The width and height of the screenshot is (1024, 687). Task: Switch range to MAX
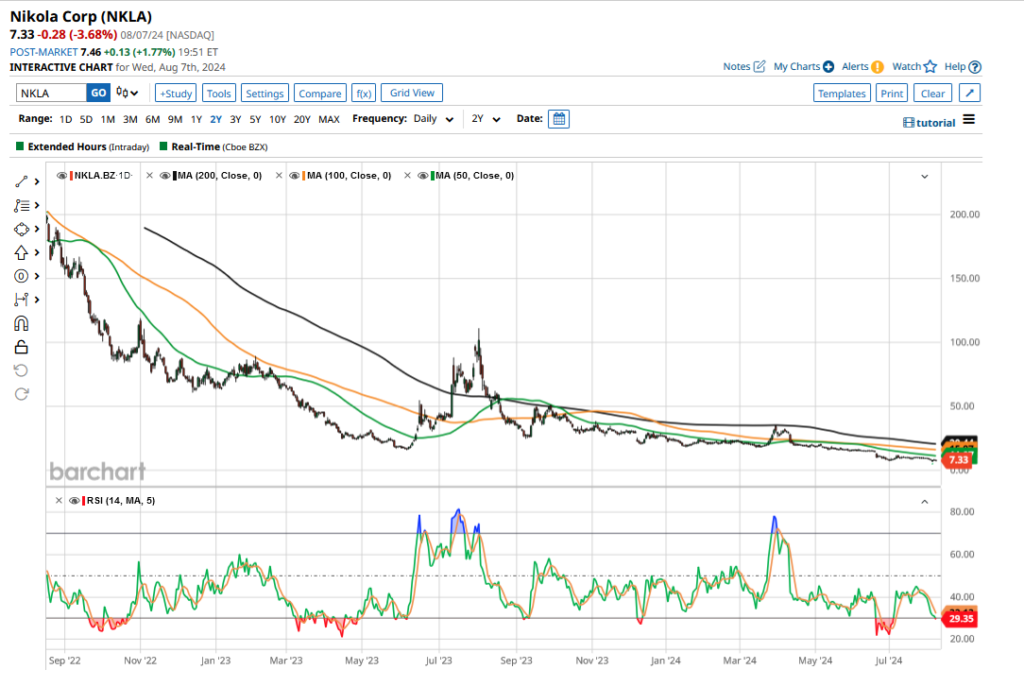click(x=328, y=119)
